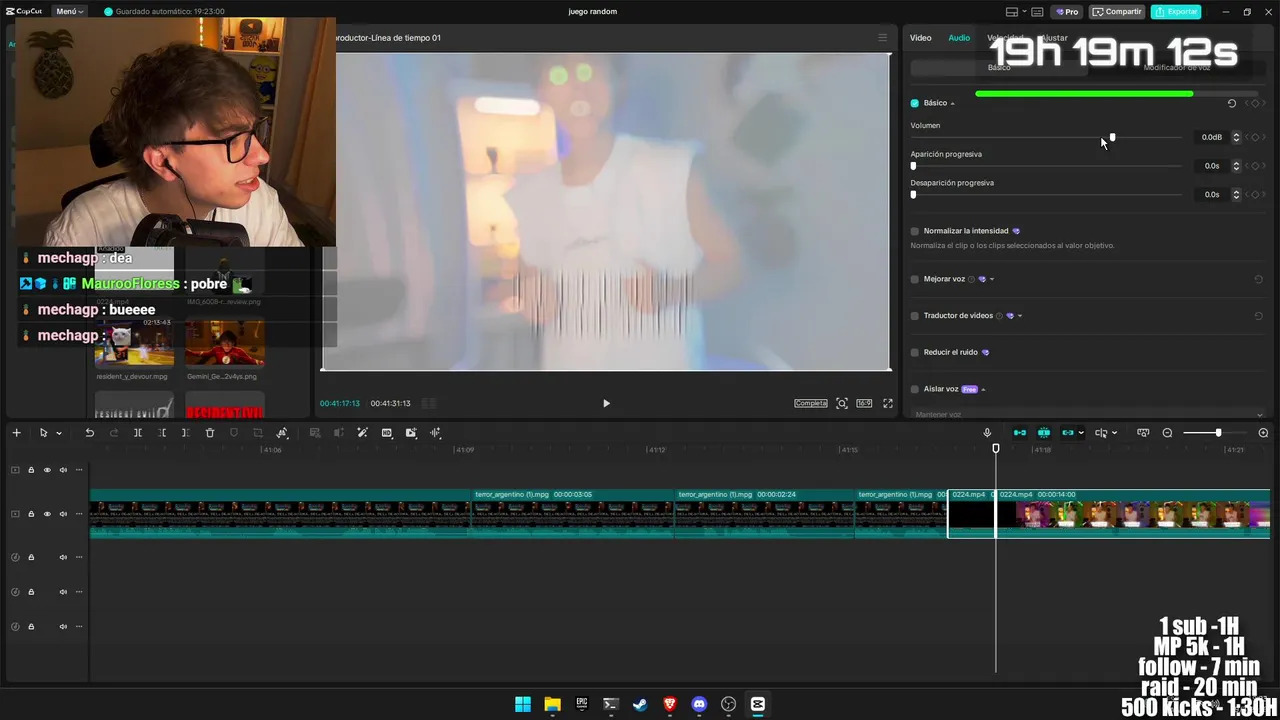Enable the Mejorar voz checkbox
Viewport: 1280px width, 720px height.
(915, 279)
